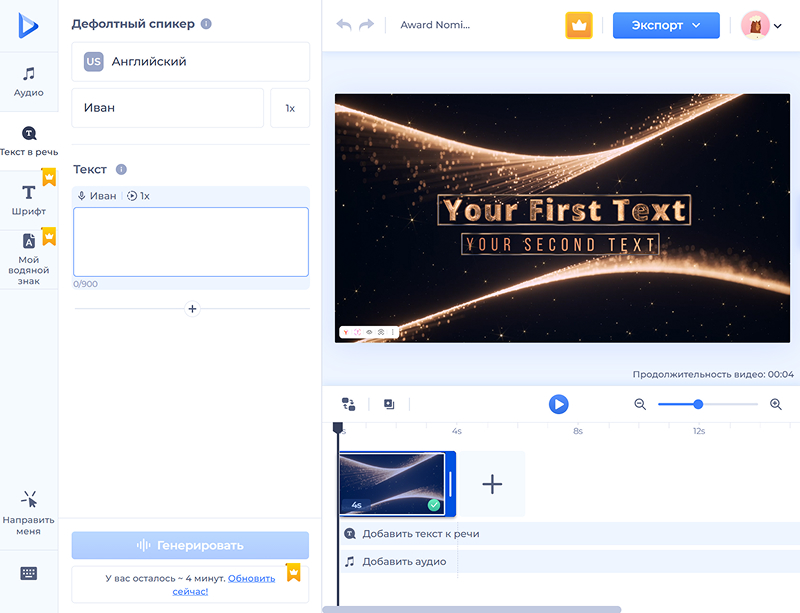Expand the user avatar menu
The image size is (800, 613).
click(x=762, y=26)
